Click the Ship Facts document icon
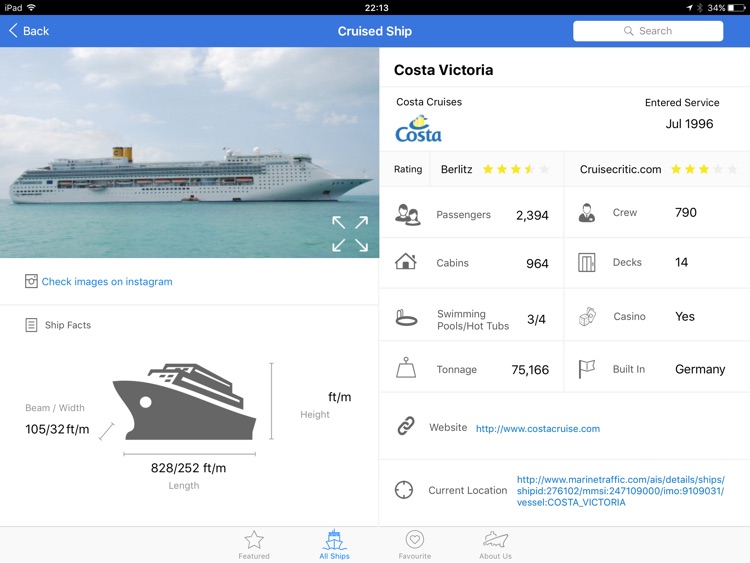750x563 pixels. click(31, 325)
